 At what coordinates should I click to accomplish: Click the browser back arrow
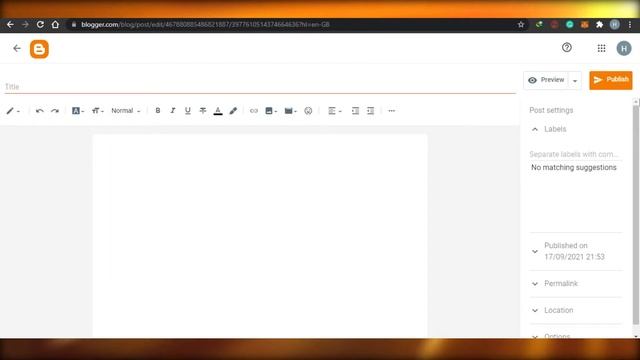[10, 24]
